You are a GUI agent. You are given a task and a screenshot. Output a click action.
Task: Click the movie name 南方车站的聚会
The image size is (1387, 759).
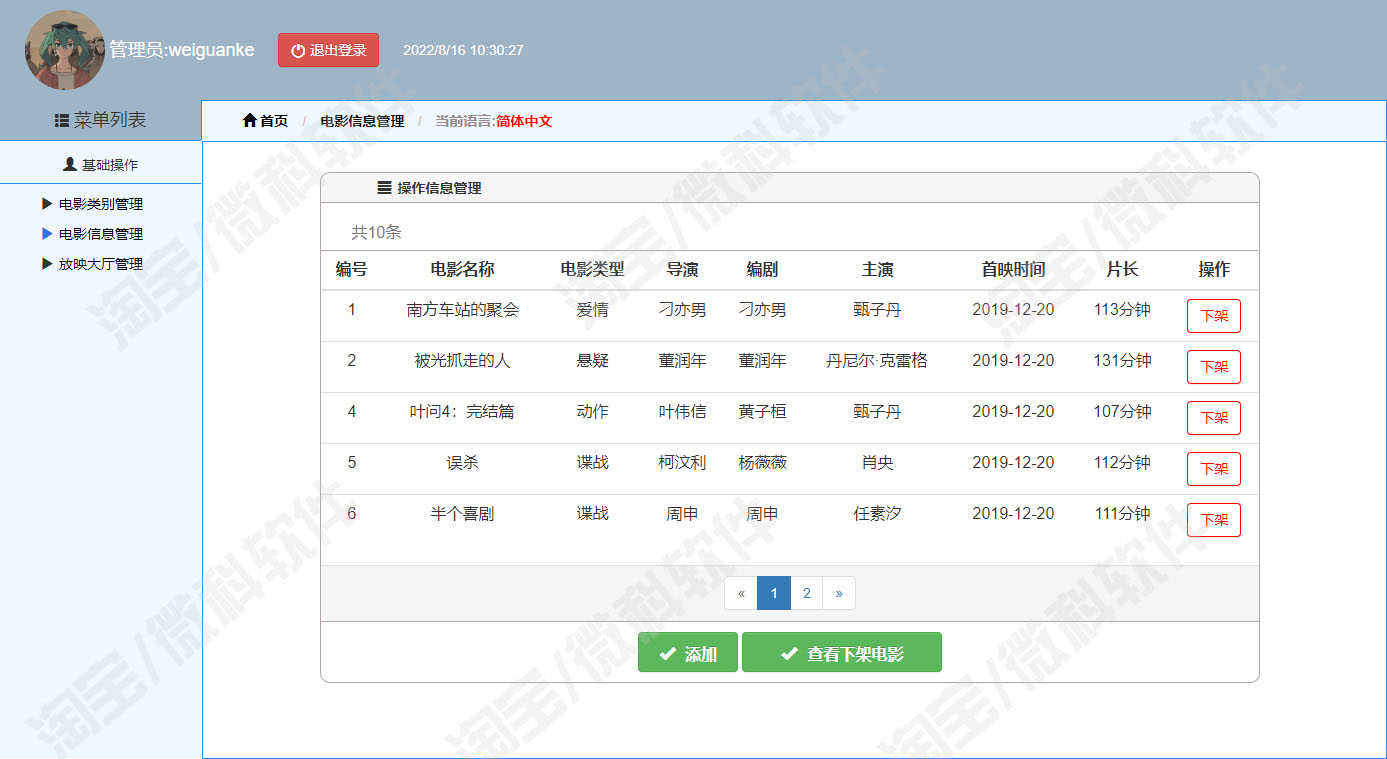point(462,310)
